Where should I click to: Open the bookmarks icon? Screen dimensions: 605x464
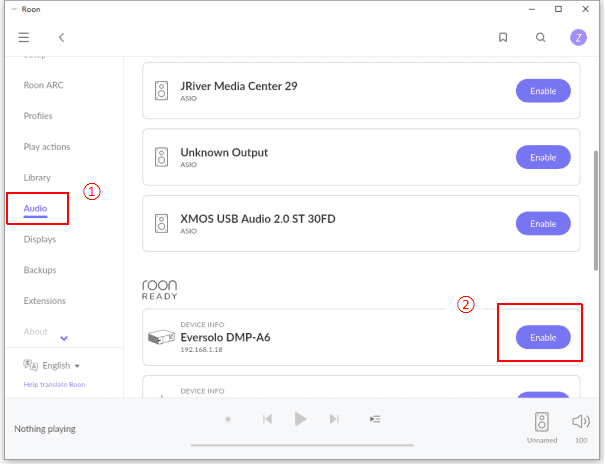503,38
